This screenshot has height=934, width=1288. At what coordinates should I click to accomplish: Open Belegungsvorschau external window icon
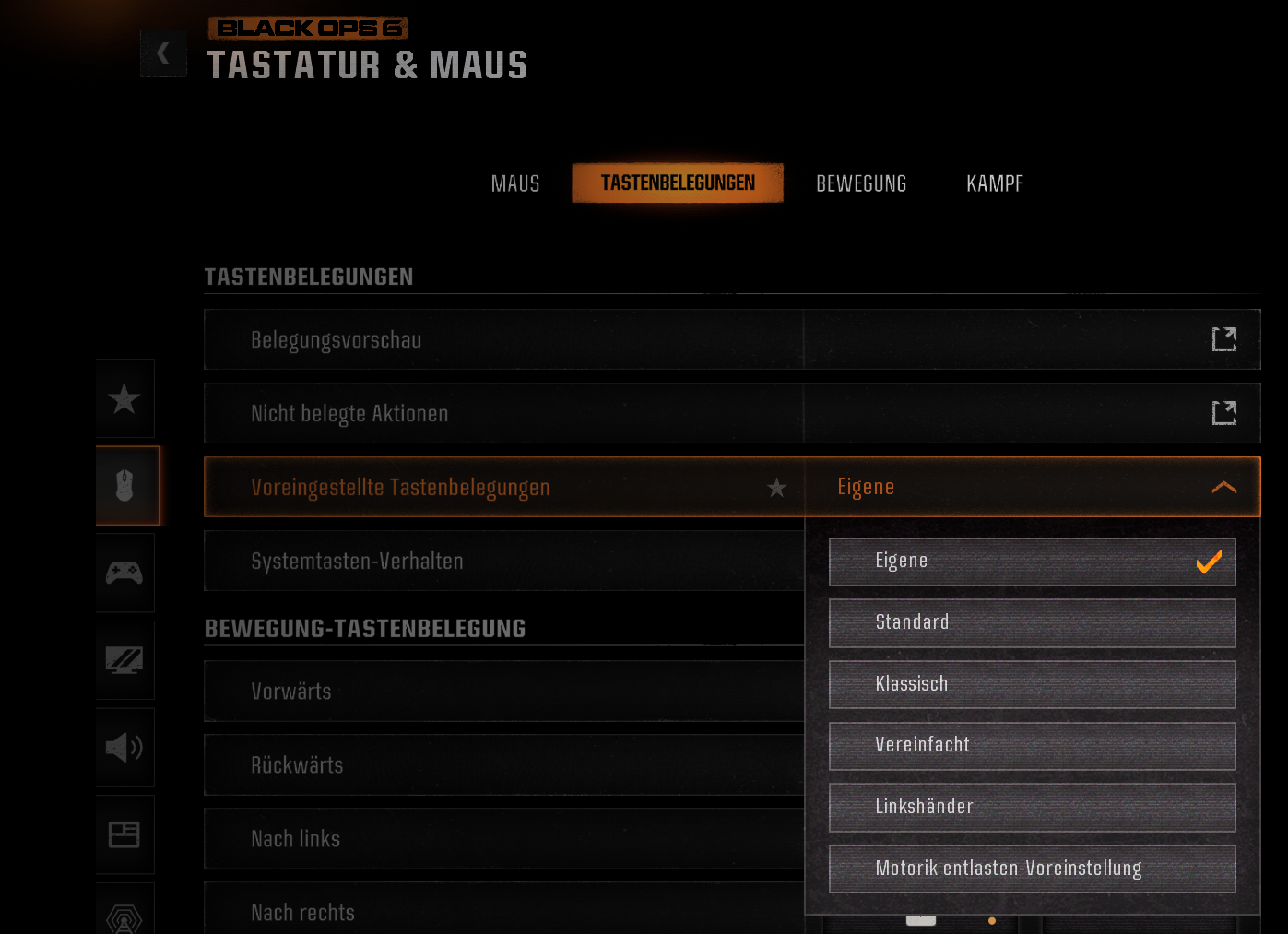(1223, 339)
